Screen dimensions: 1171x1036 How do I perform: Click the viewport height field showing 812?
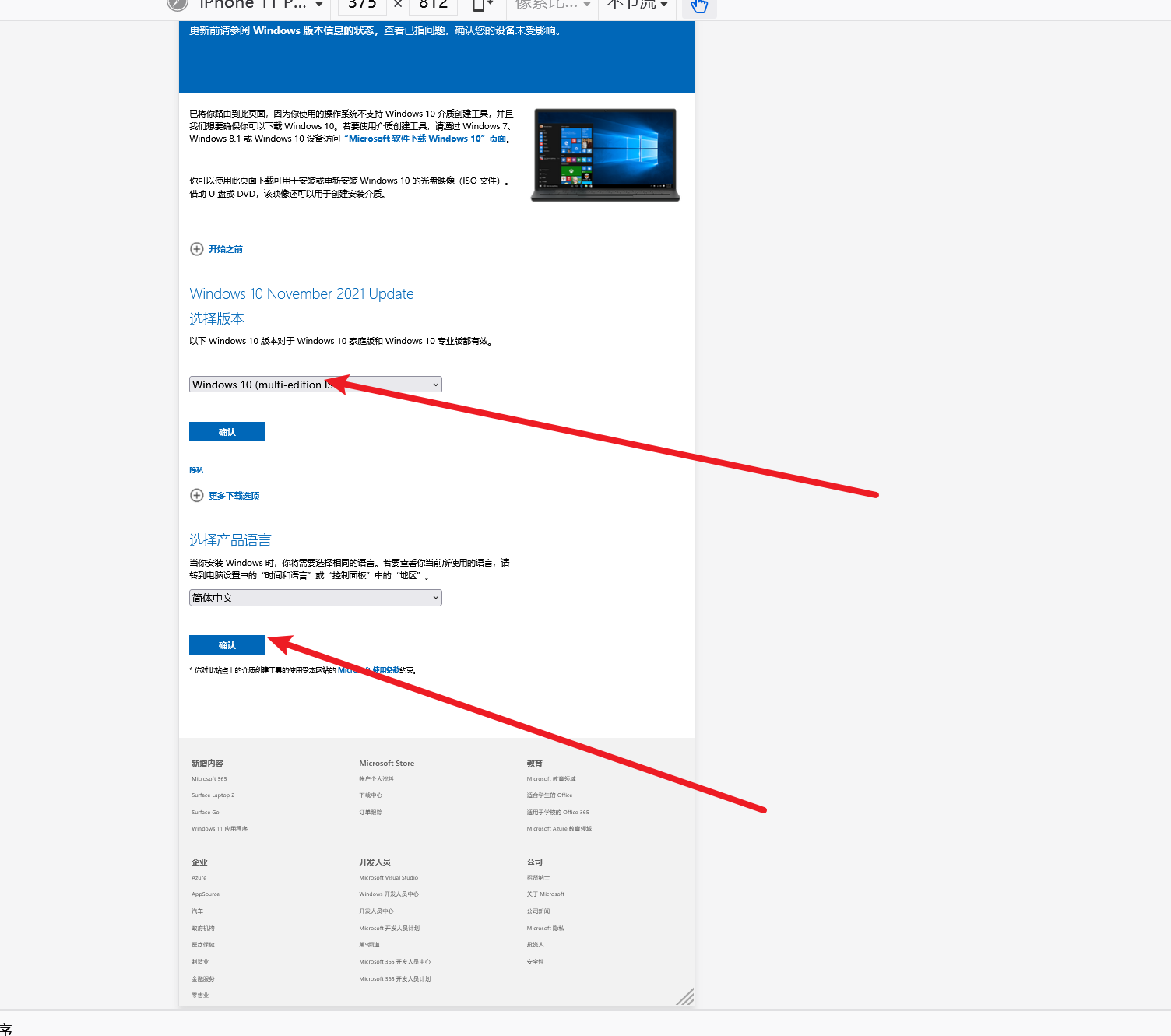(433, 5)
